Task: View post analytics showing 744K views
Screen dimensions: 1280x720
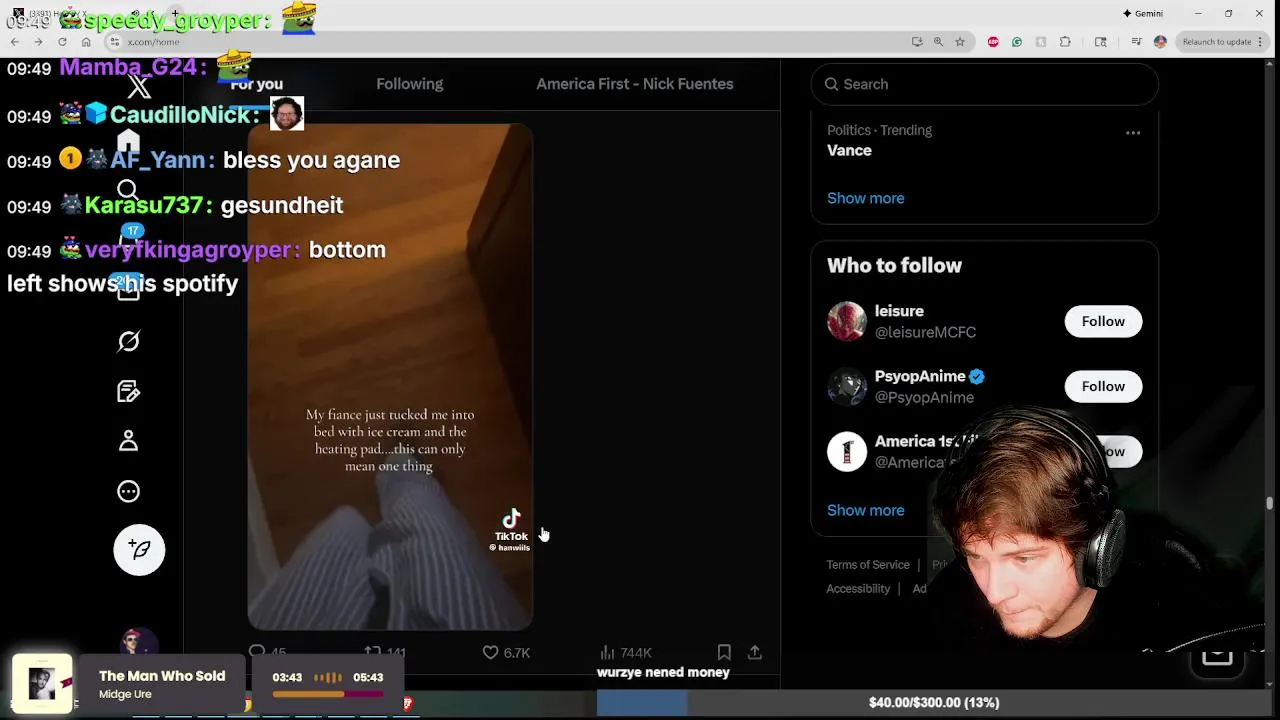Action: 625,652
